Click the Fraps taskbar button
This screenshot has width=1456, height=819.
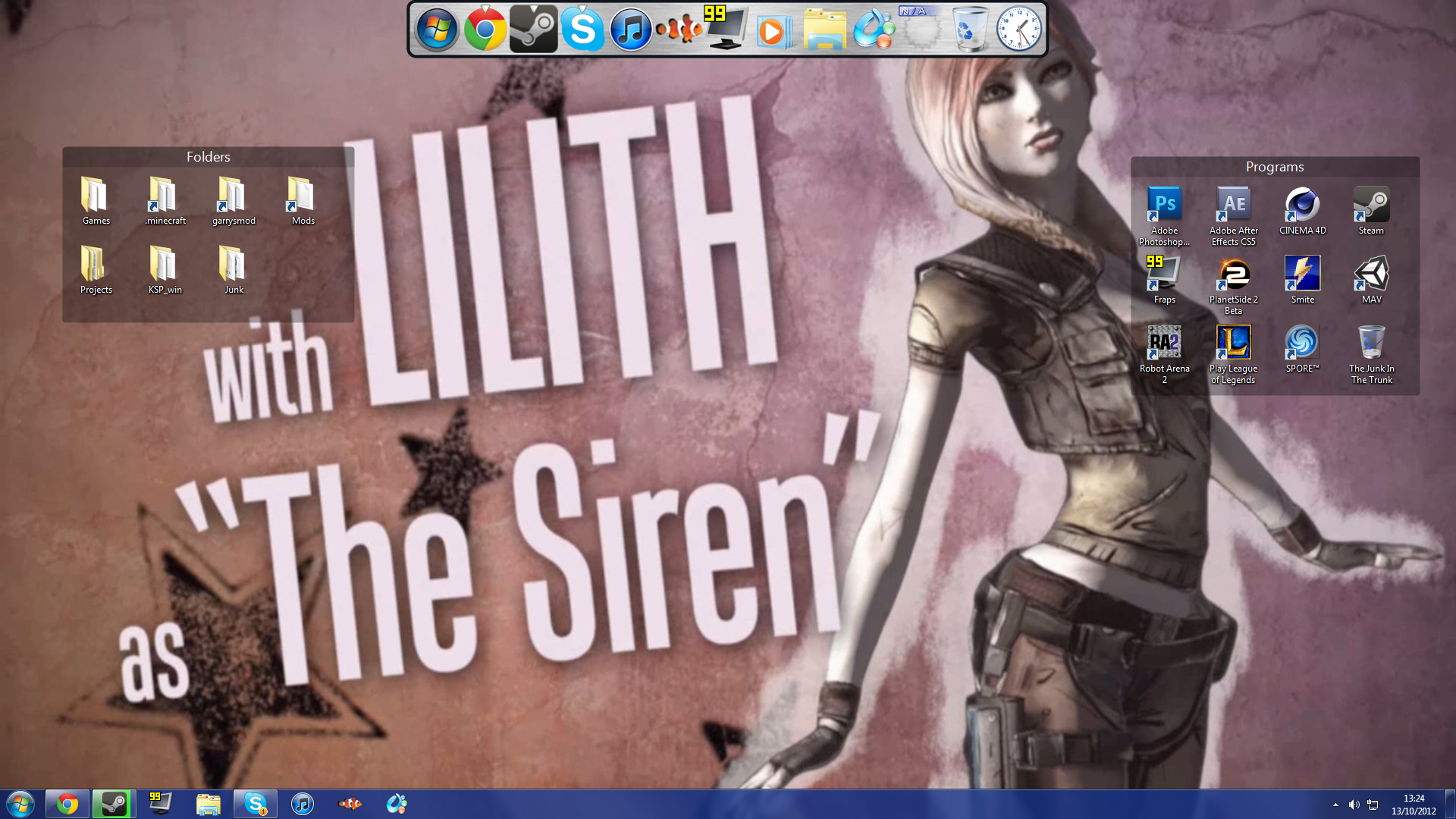tap(160, 804)
